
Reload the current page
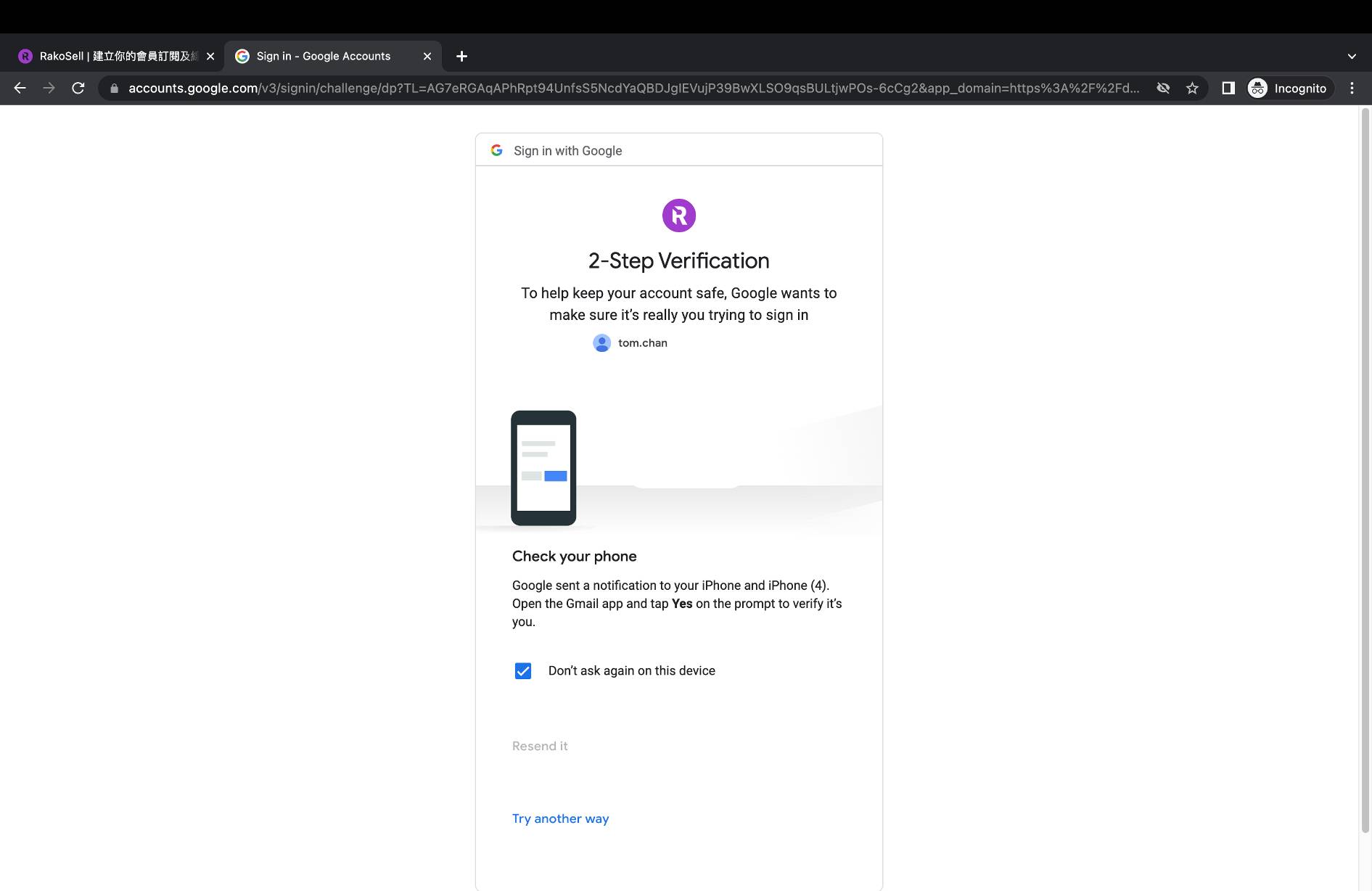click(x=78, y=88)
